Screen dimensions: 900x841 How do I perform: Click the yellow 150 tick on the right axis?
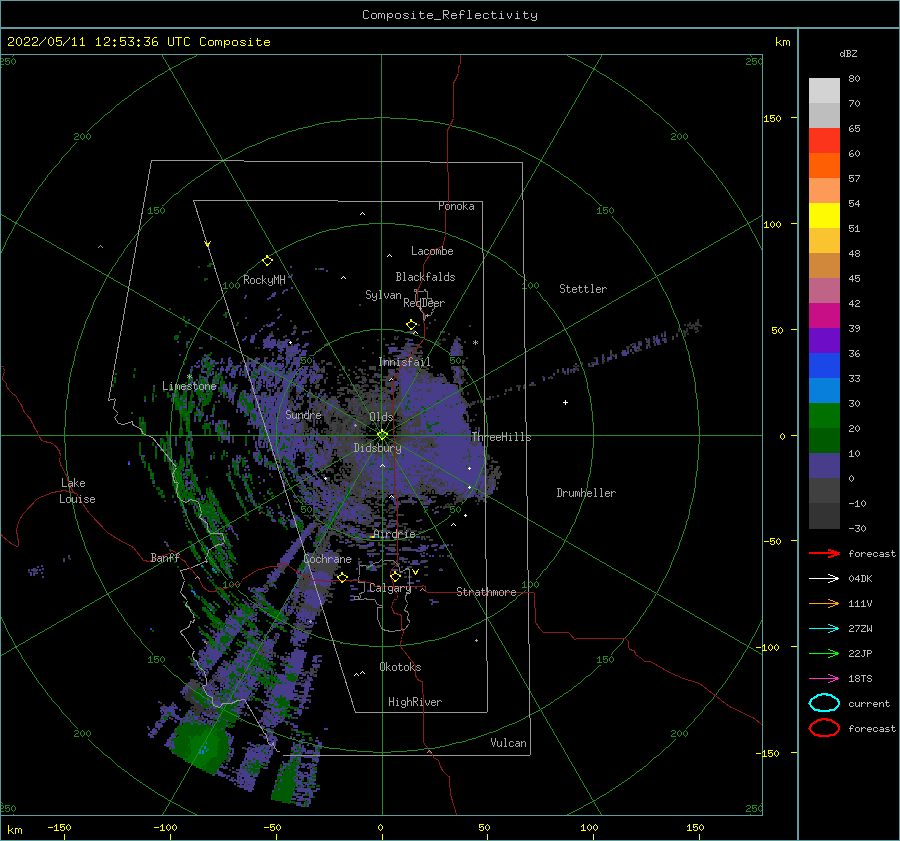point(772,118)
